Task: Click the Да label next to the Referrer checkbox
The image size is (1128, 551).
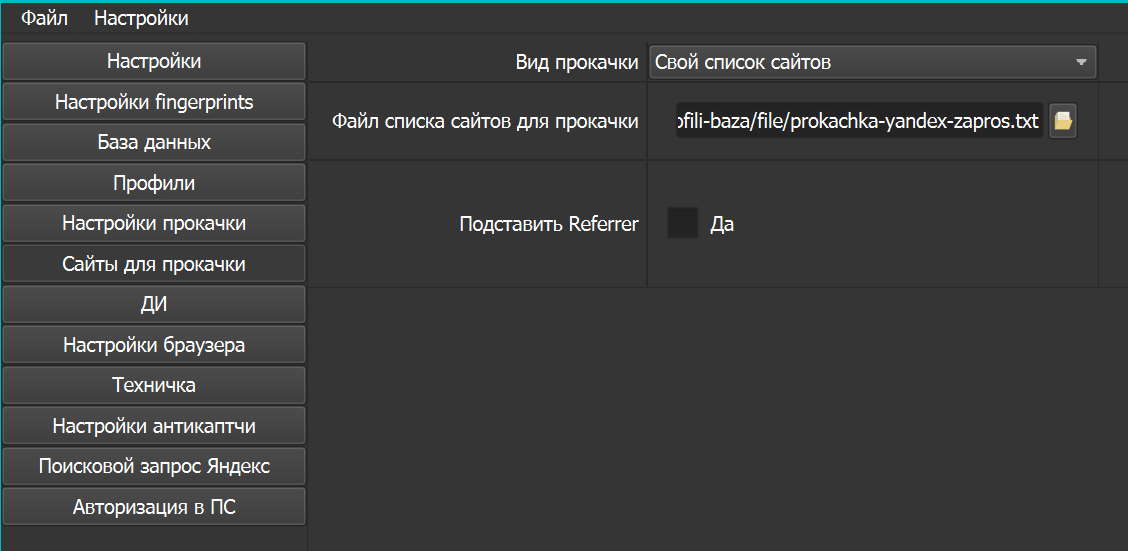Action: point(722,224)
